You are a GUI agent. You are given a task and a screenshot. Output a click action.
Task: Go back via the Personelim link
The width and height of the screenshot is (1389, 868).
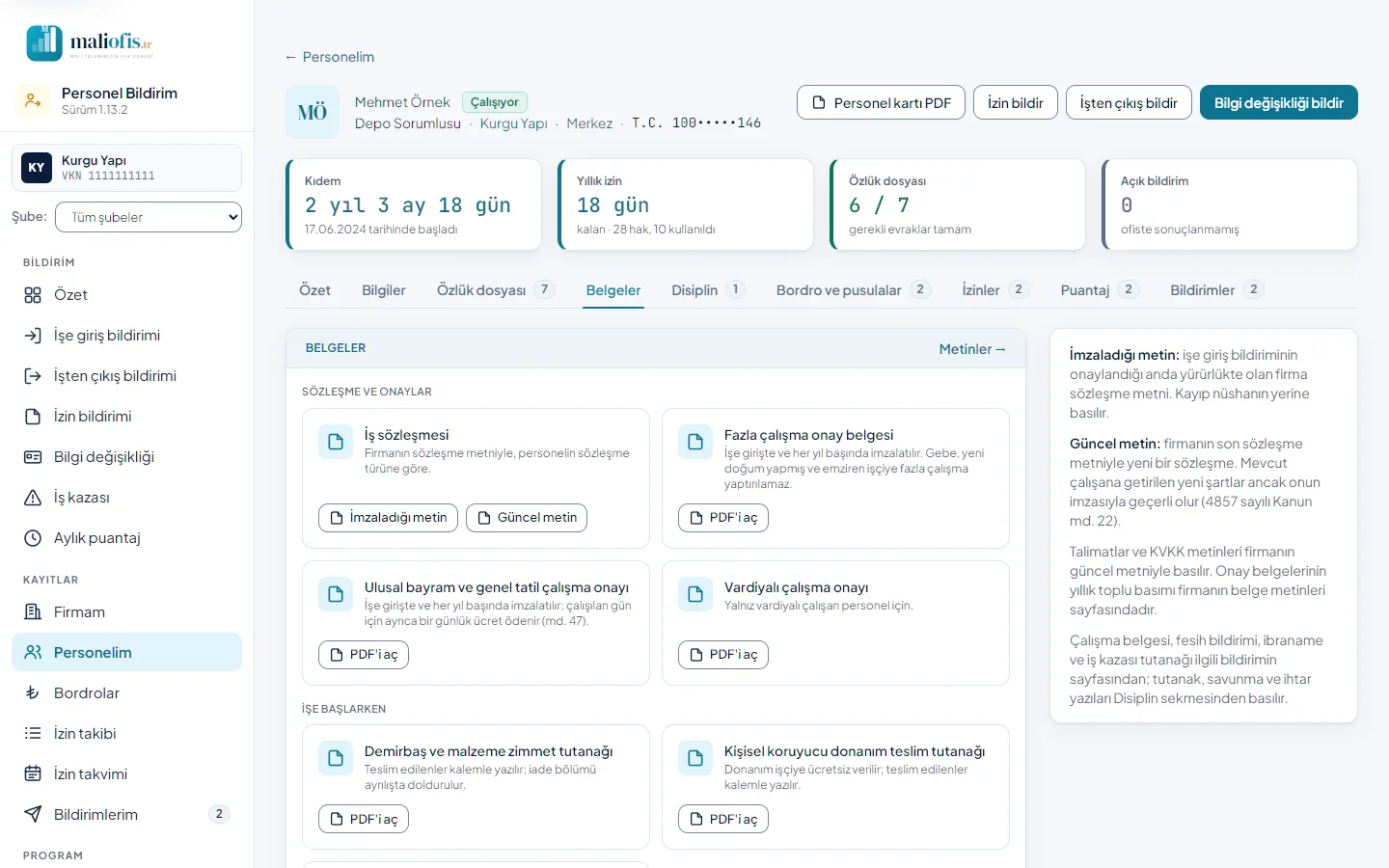tap(330, 57)
